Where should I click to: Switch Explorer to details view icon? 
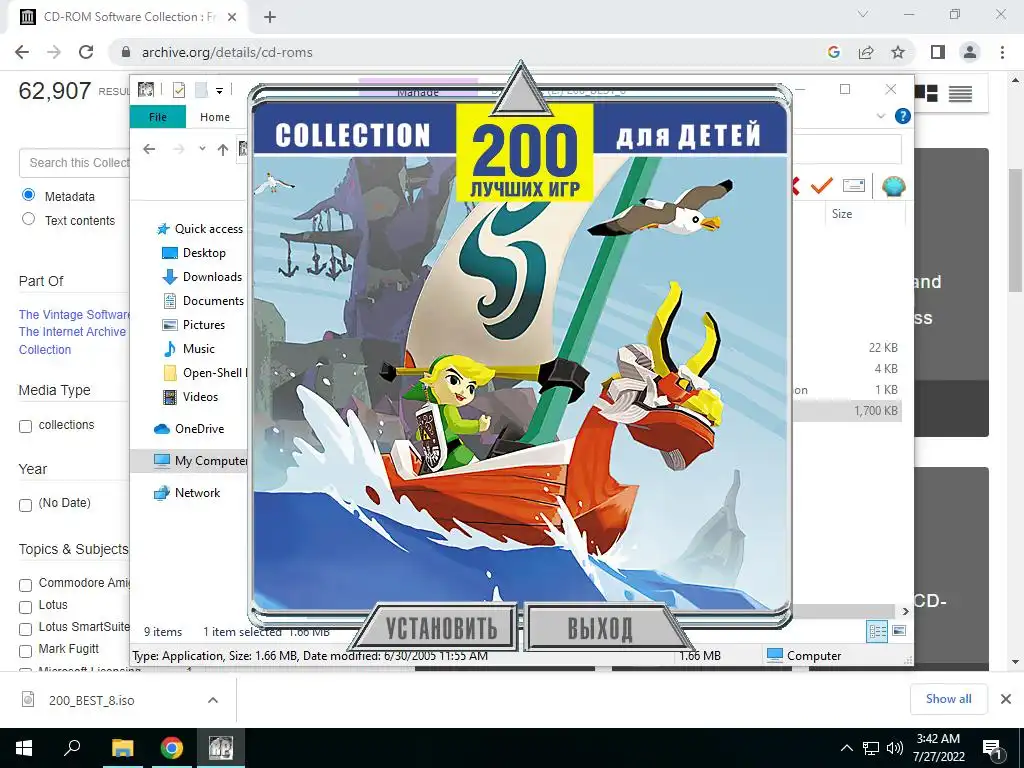point(877,631)
